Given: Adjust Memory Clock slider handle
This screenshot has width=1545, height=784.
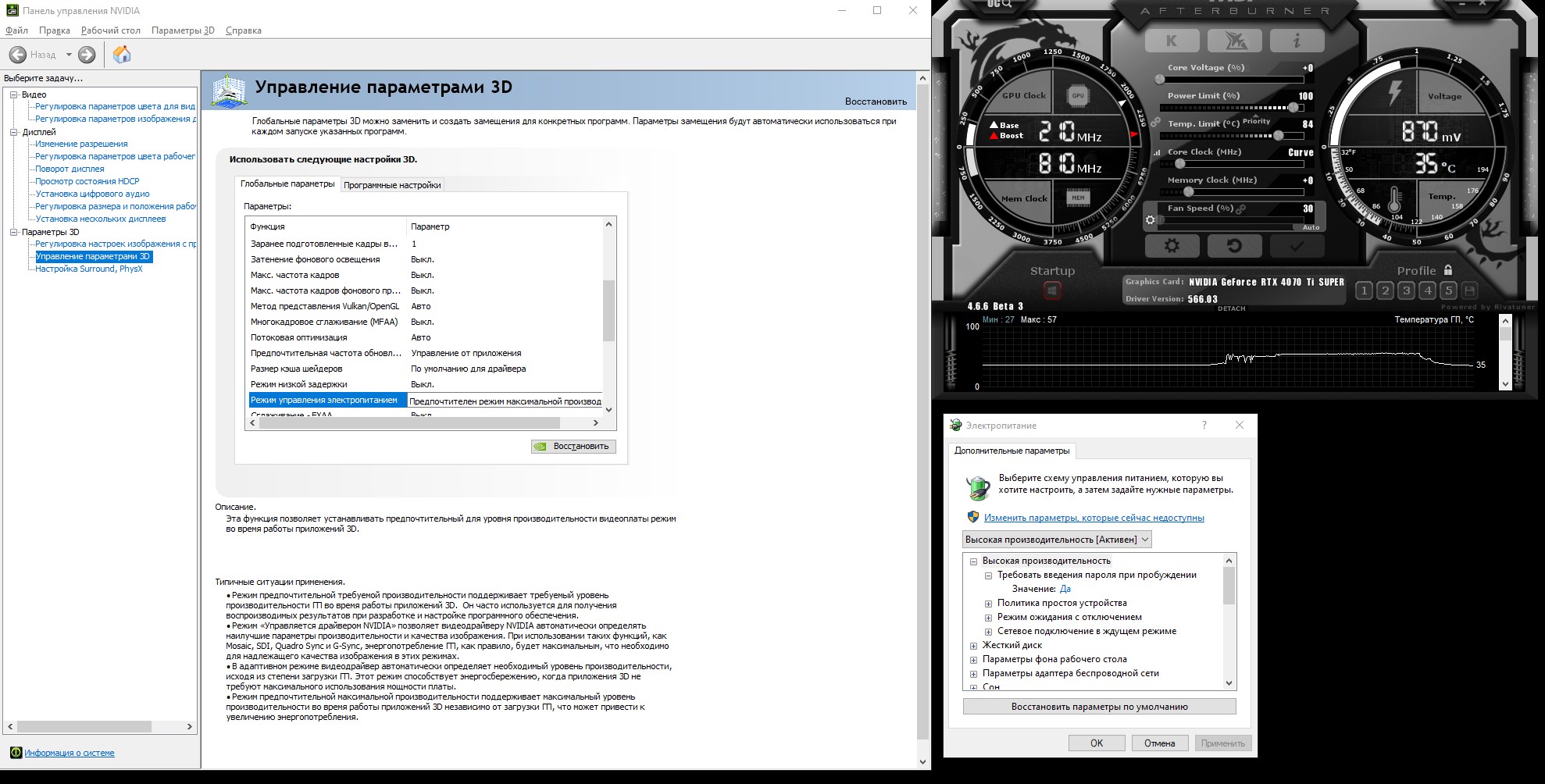Looking at the screenshot, I should click(x=1188, y=191).
